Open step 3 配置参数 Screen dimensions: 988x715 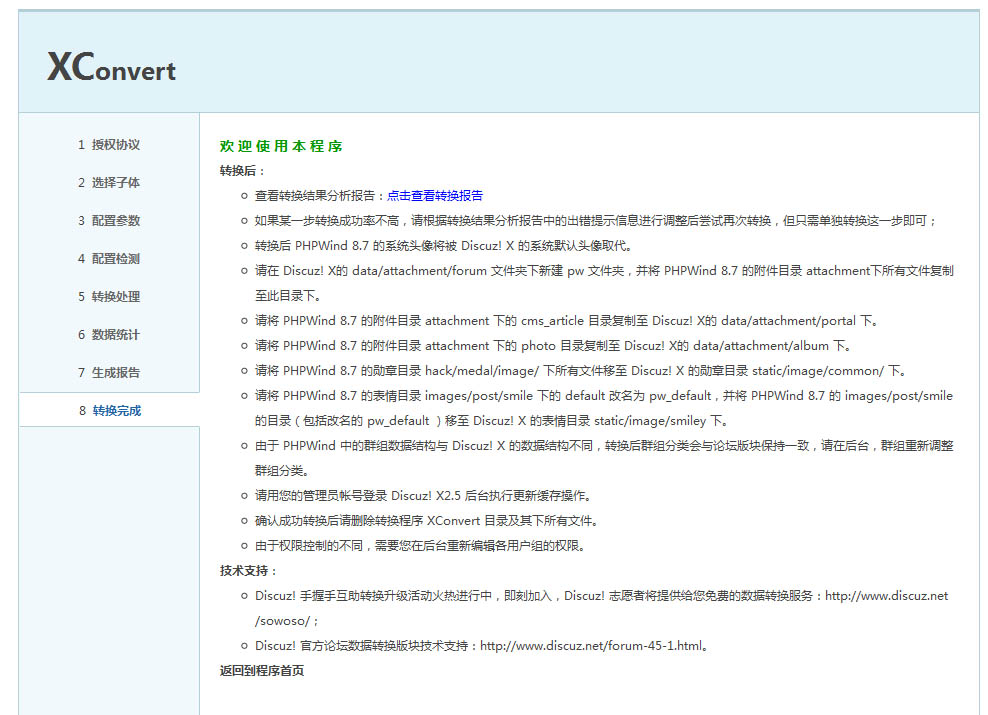pos(109,221)
